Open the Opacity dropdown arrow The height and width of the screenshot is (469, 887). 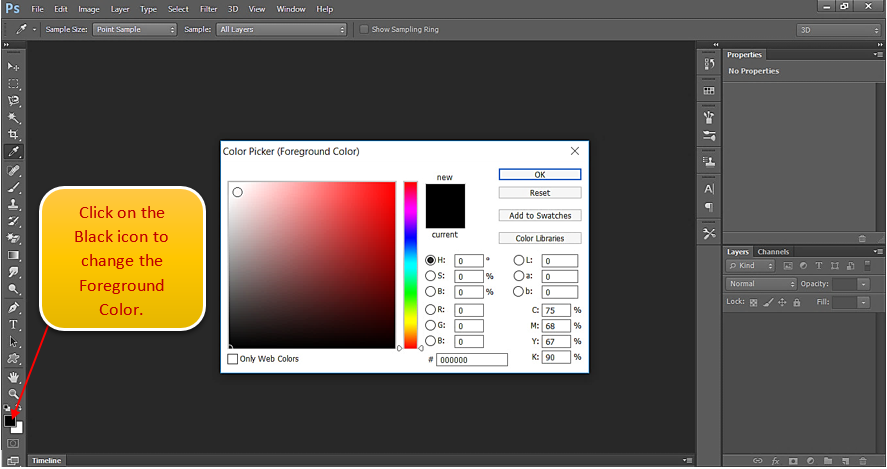[x=863, y=284]
